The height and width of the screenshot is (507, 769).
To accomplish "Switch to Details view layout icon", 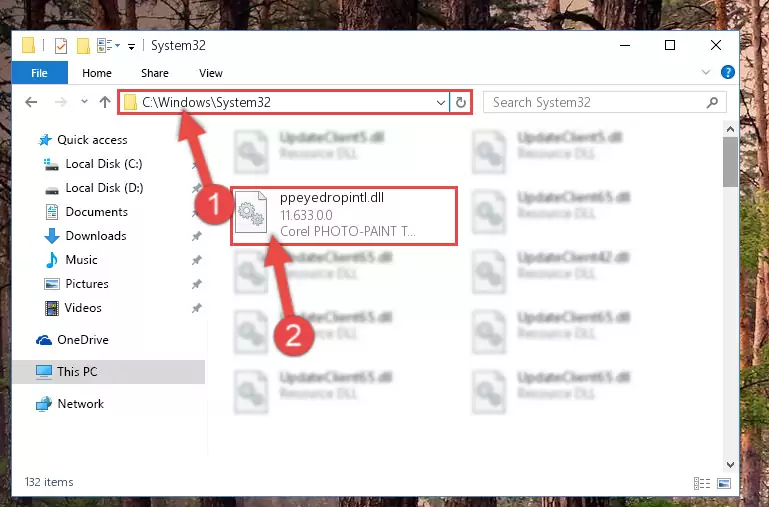I will click(x=702, y=483).
